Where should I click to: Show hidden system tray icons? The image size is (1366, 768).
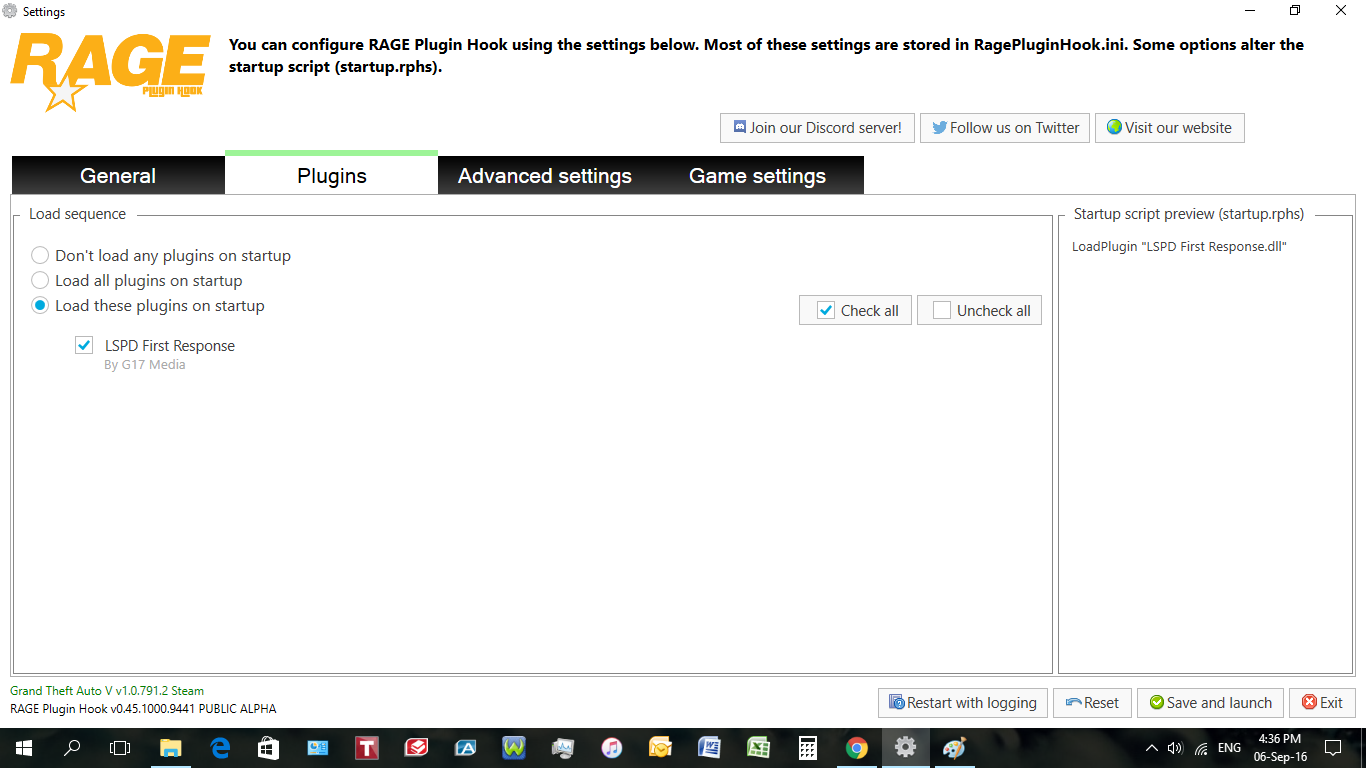tap(1151, 748)
